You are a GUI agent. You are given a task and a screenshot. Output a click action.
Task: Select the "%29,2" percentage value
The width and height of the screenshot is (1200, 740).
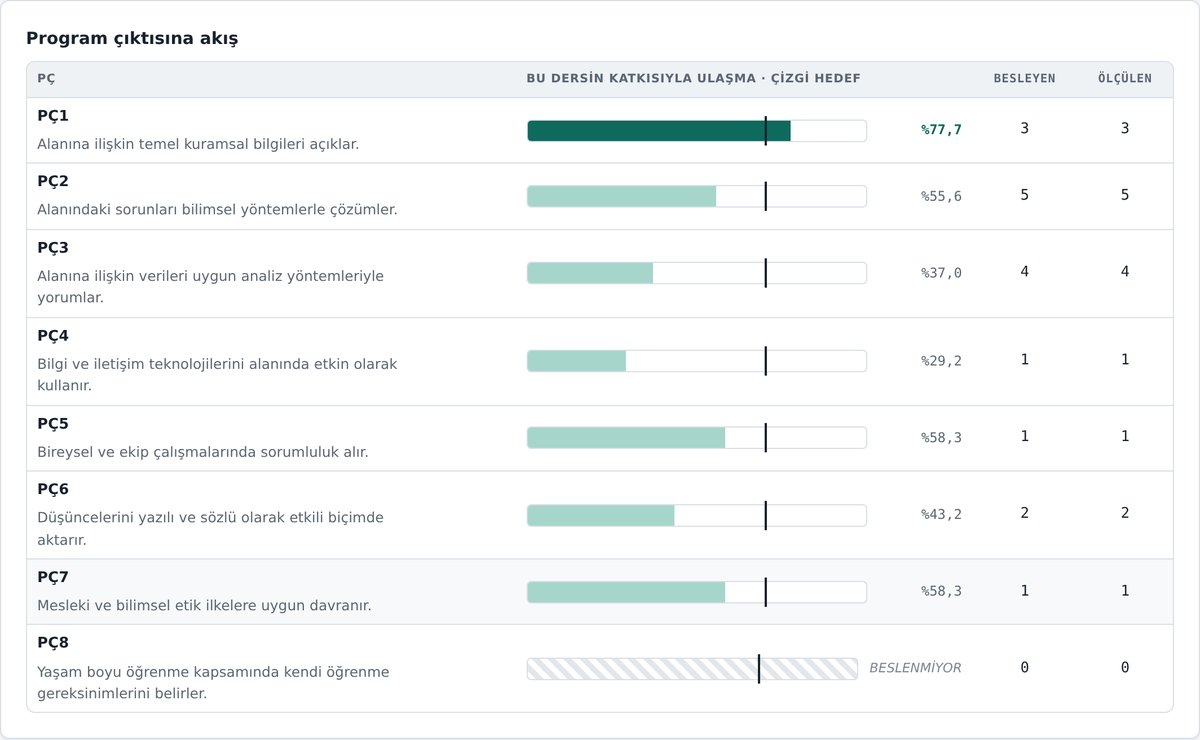pos(941,361)
